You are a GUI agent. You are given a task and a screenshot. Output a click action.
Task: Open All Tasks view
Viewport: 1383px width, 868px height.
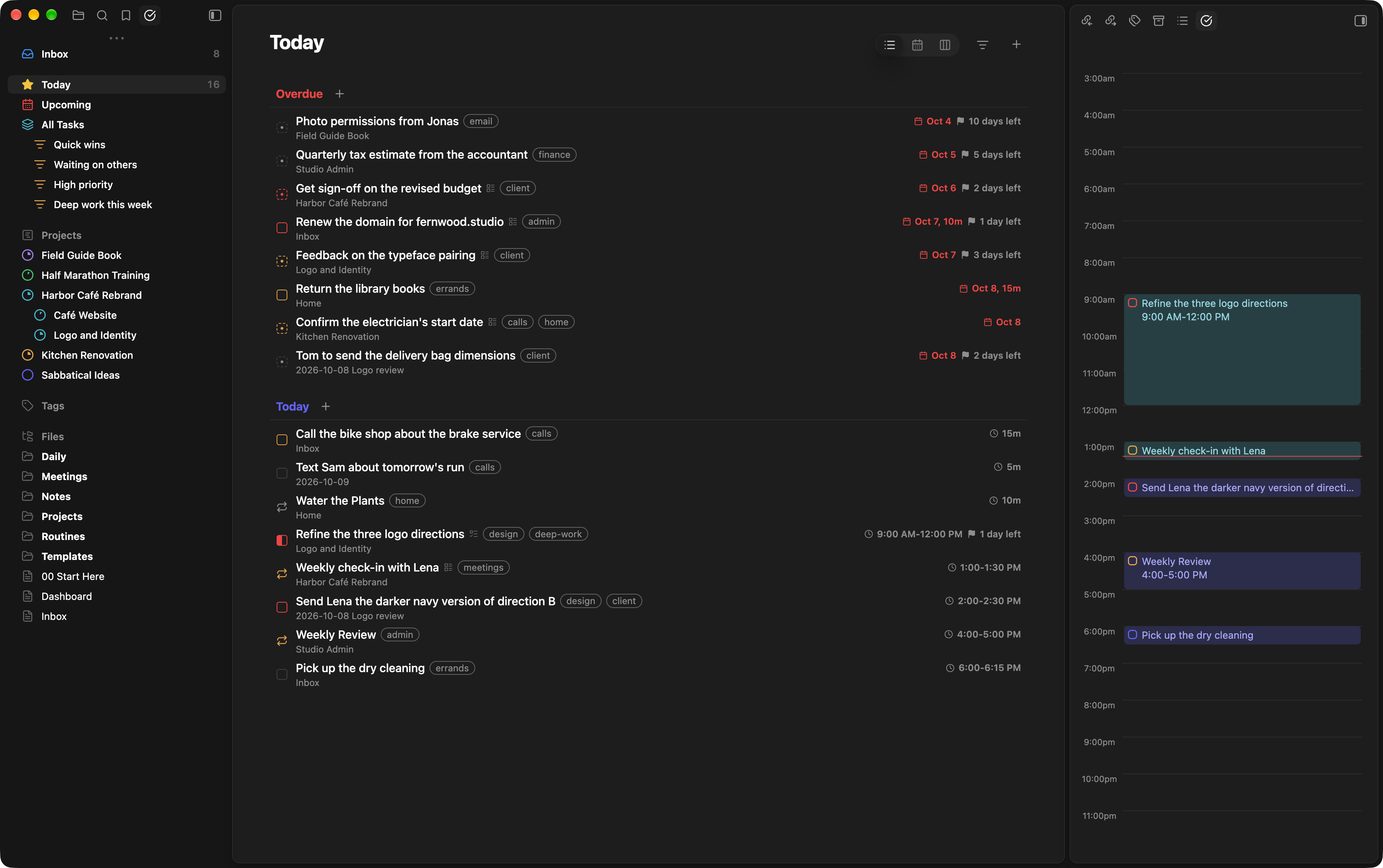click(117, 124)
